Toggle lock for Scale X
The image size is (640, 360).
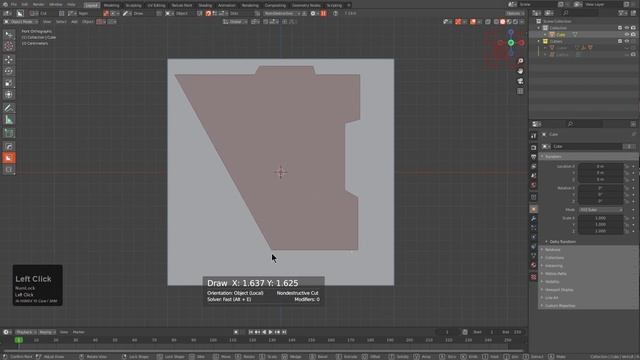(627, 218)
